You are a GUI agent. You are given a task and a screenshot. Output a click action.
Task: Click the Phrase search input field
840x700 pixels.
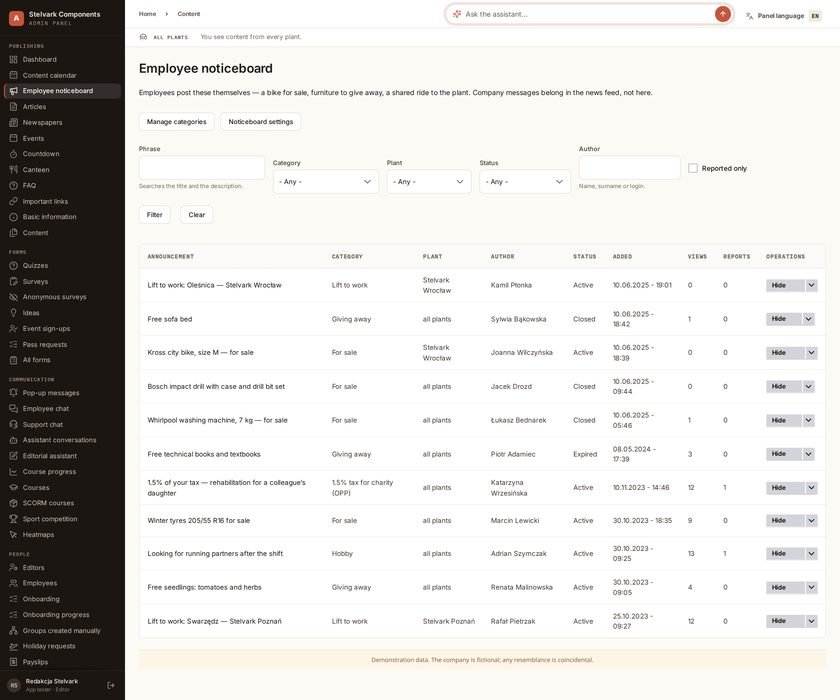(x=201, y=168)
